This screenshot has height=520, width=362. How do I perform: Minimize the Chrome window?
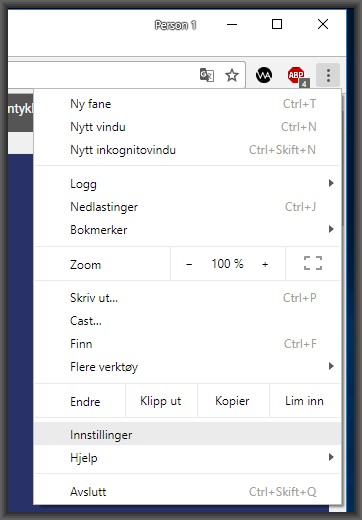[232, 24]
